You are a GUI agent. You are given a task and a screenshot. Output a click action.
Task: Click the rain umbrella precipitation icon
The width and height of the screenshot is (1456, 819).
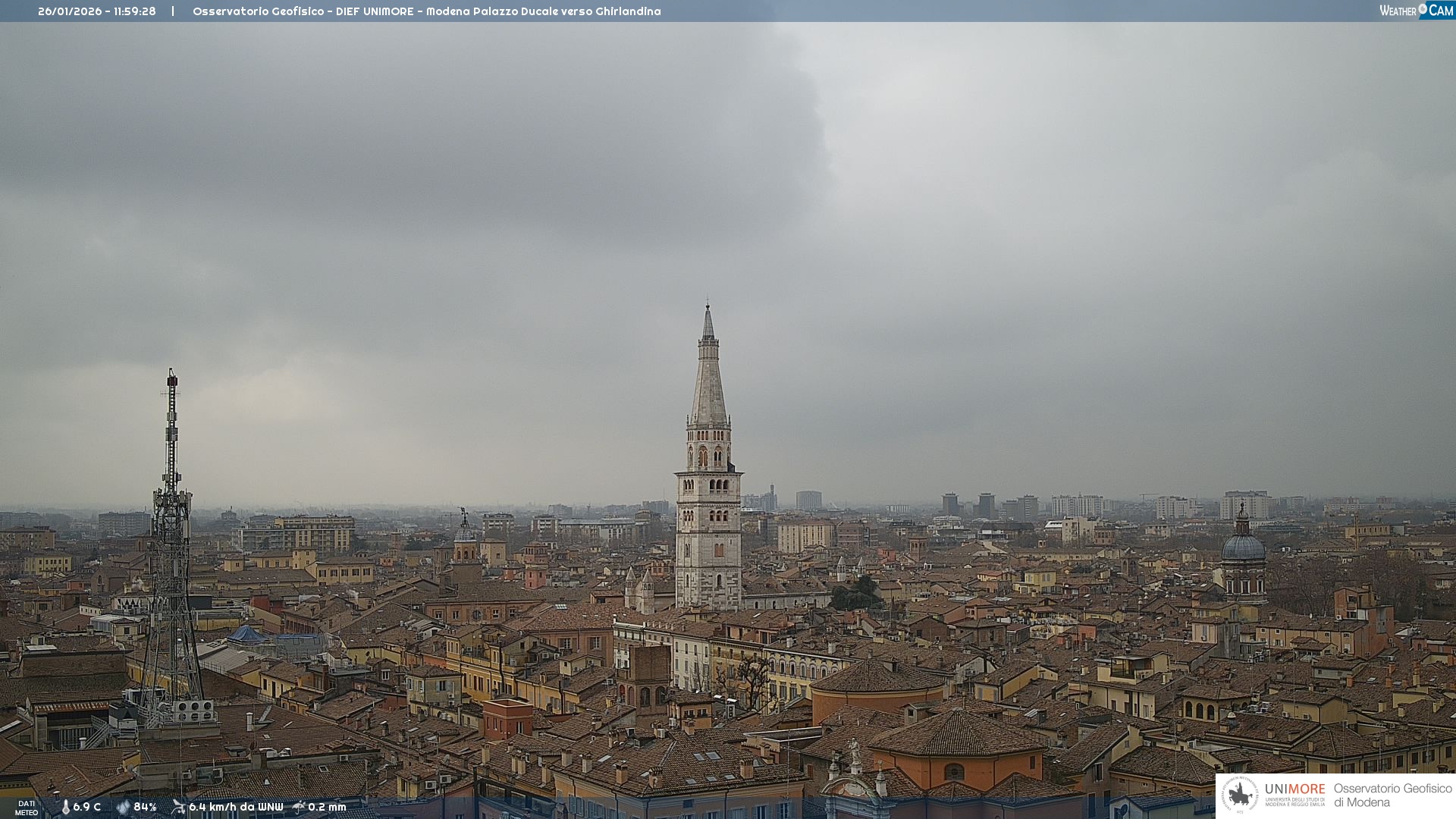point(299,807)
